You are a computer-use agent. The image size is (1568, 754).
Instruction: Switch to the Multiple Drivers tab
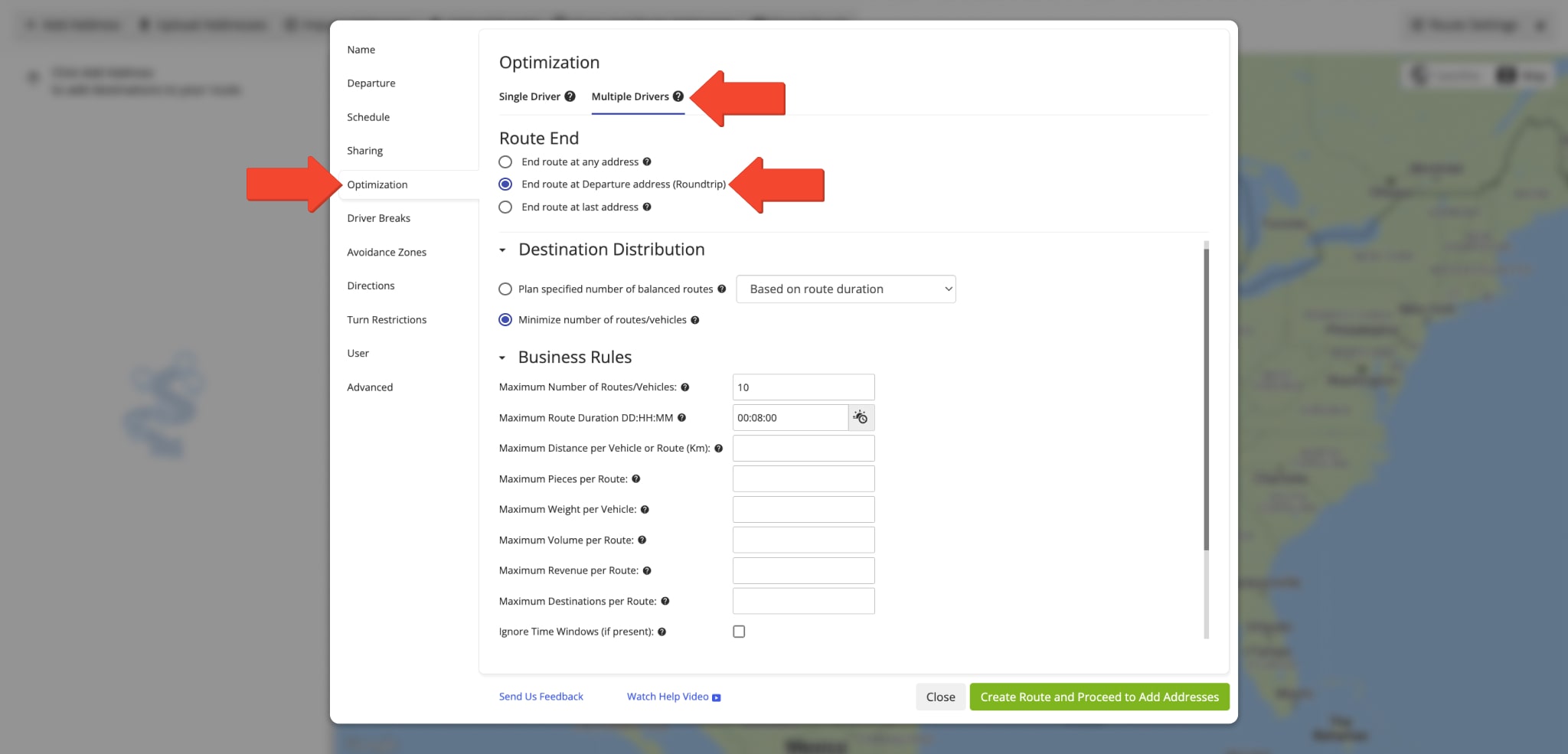pyautogui.click(x=630, y=96)
